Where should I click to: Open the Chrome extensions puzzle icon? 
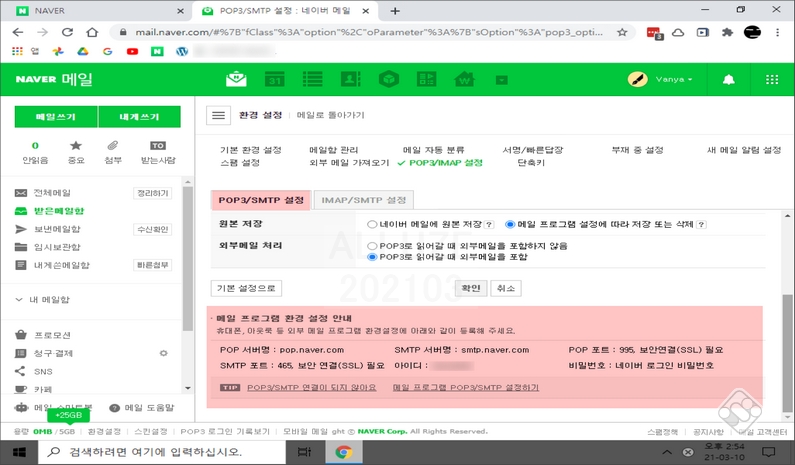click(728, 32)
